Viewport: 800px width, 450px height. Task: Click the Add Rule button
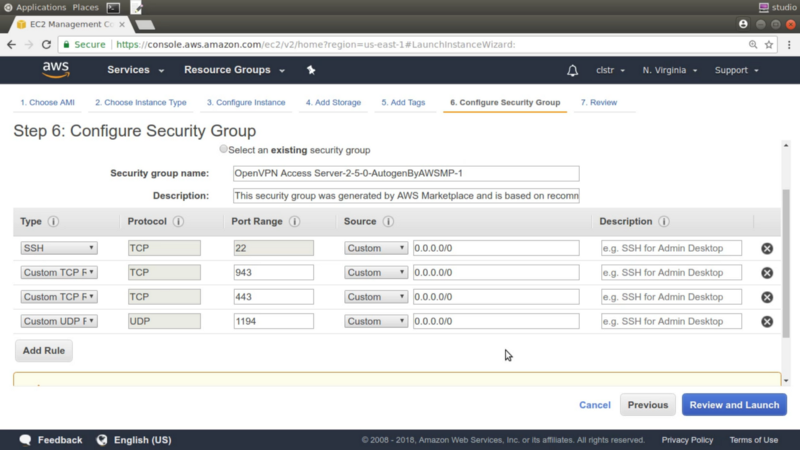tap(44, 351)
